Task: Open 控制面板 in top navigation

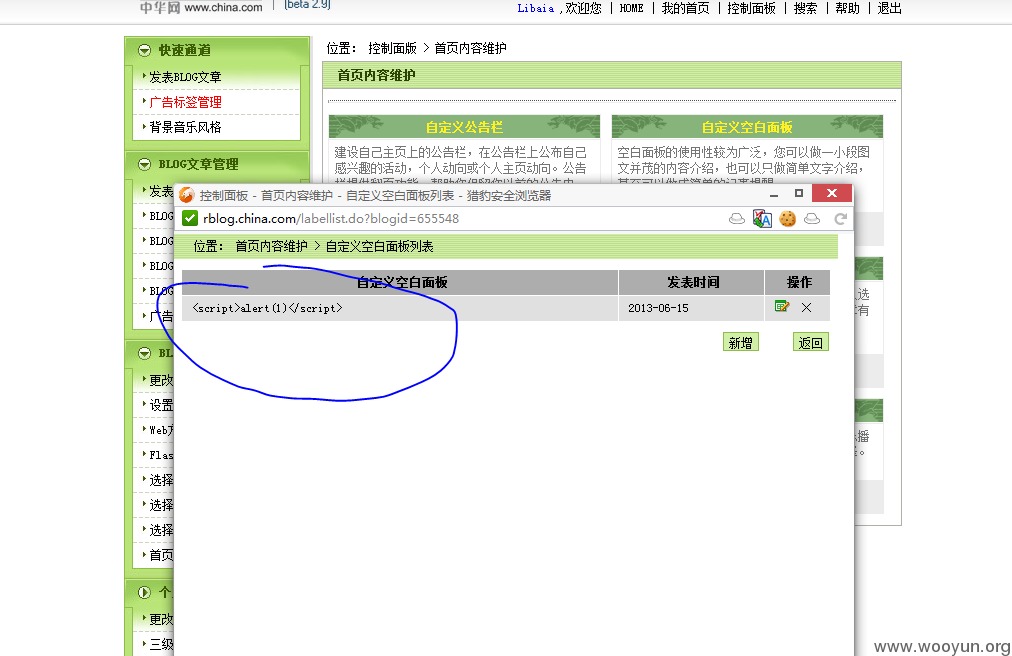Action: click(751, 8)
